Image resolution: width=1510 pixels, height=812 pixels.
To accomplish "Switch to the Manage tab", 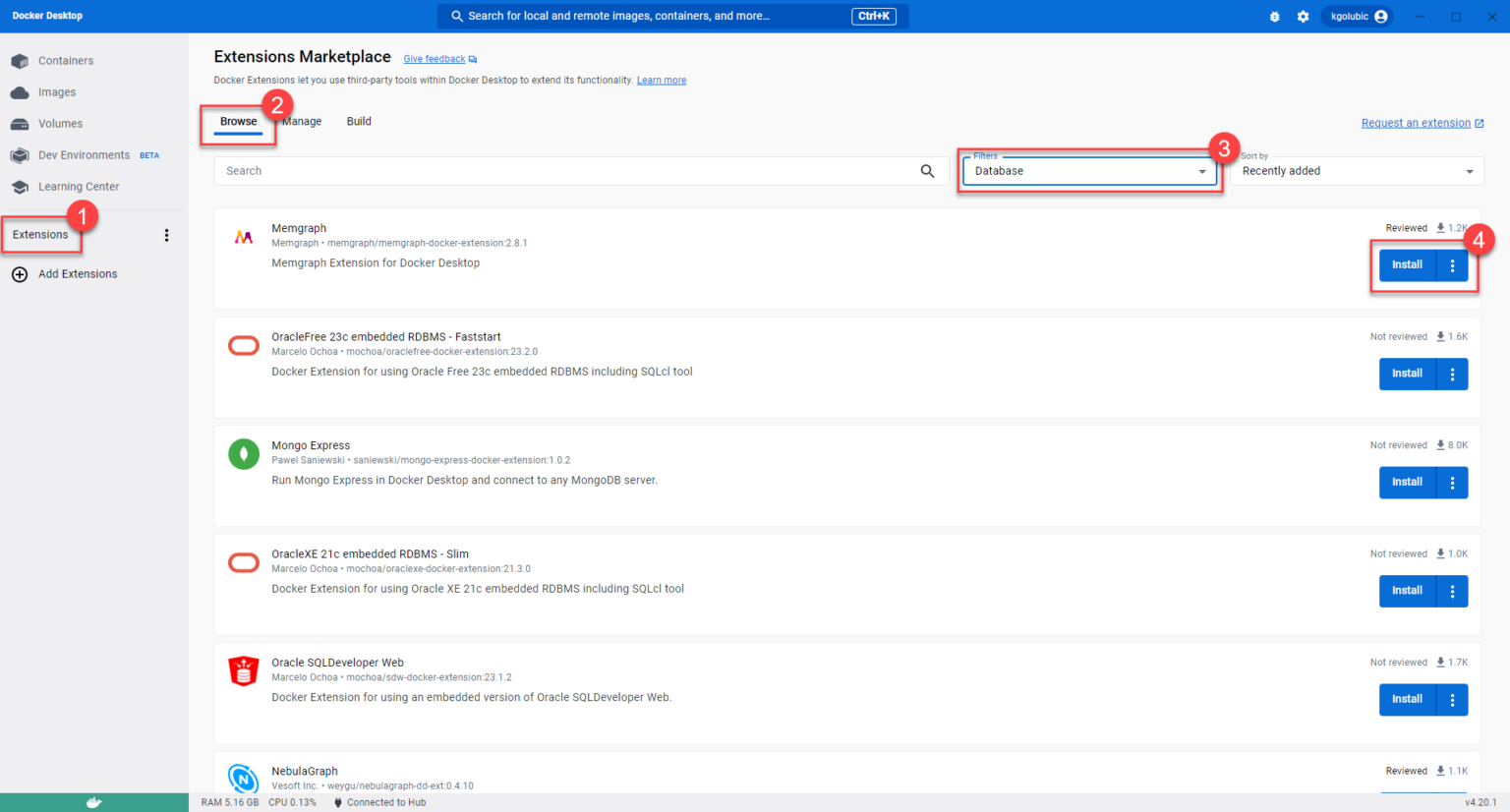I will 301,121.
